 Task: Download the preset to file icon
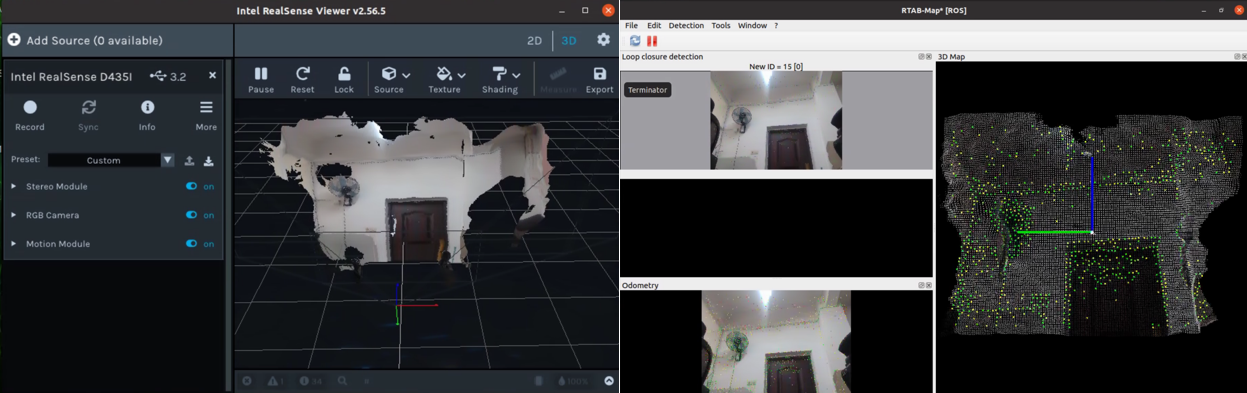(x=208, y=160)
